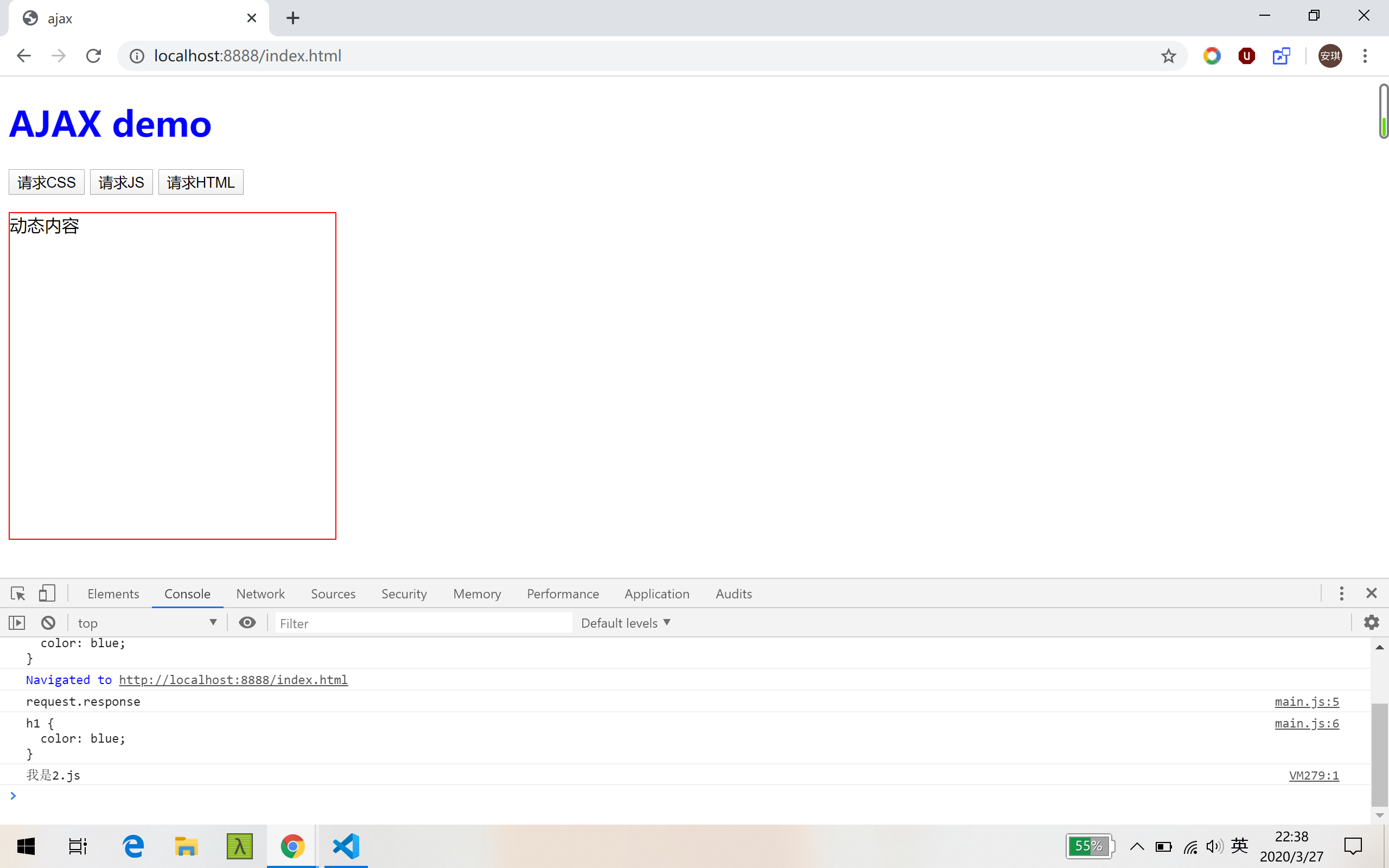
Task: Expand hidden system tray icons chevron
Action: pos(1137,846)
